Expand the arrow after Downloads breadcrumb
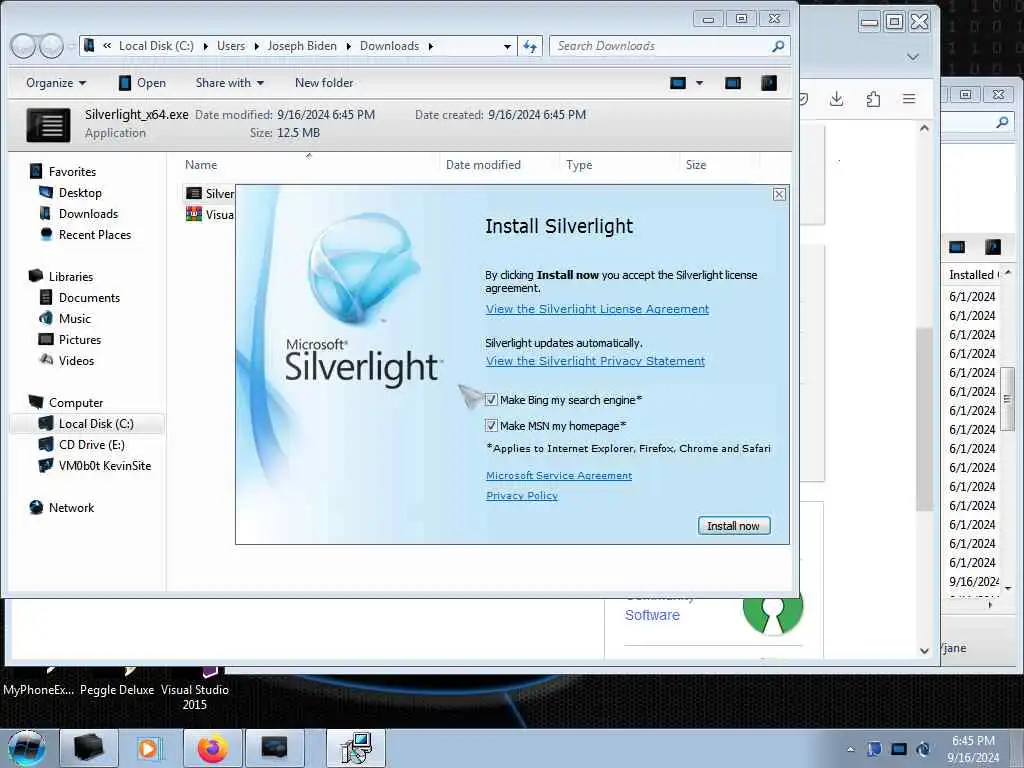This screenshot has width=1024, height=768. coord(431,46)
